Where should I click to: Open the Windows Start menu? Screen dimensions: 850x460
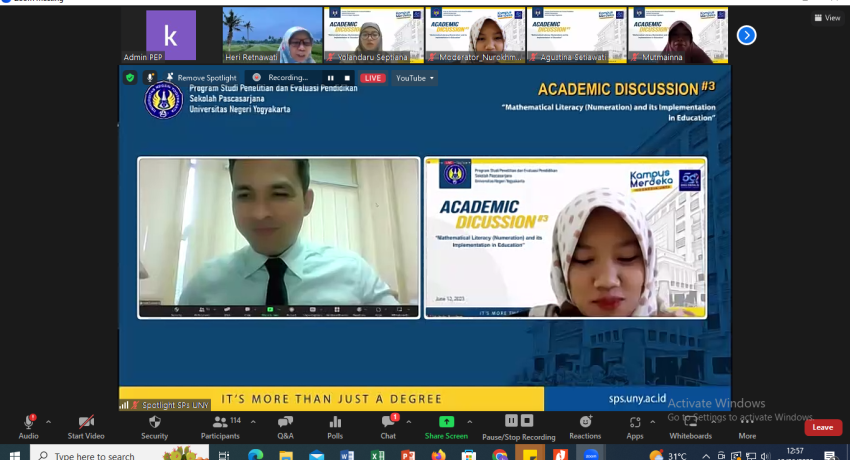(15, 455)
